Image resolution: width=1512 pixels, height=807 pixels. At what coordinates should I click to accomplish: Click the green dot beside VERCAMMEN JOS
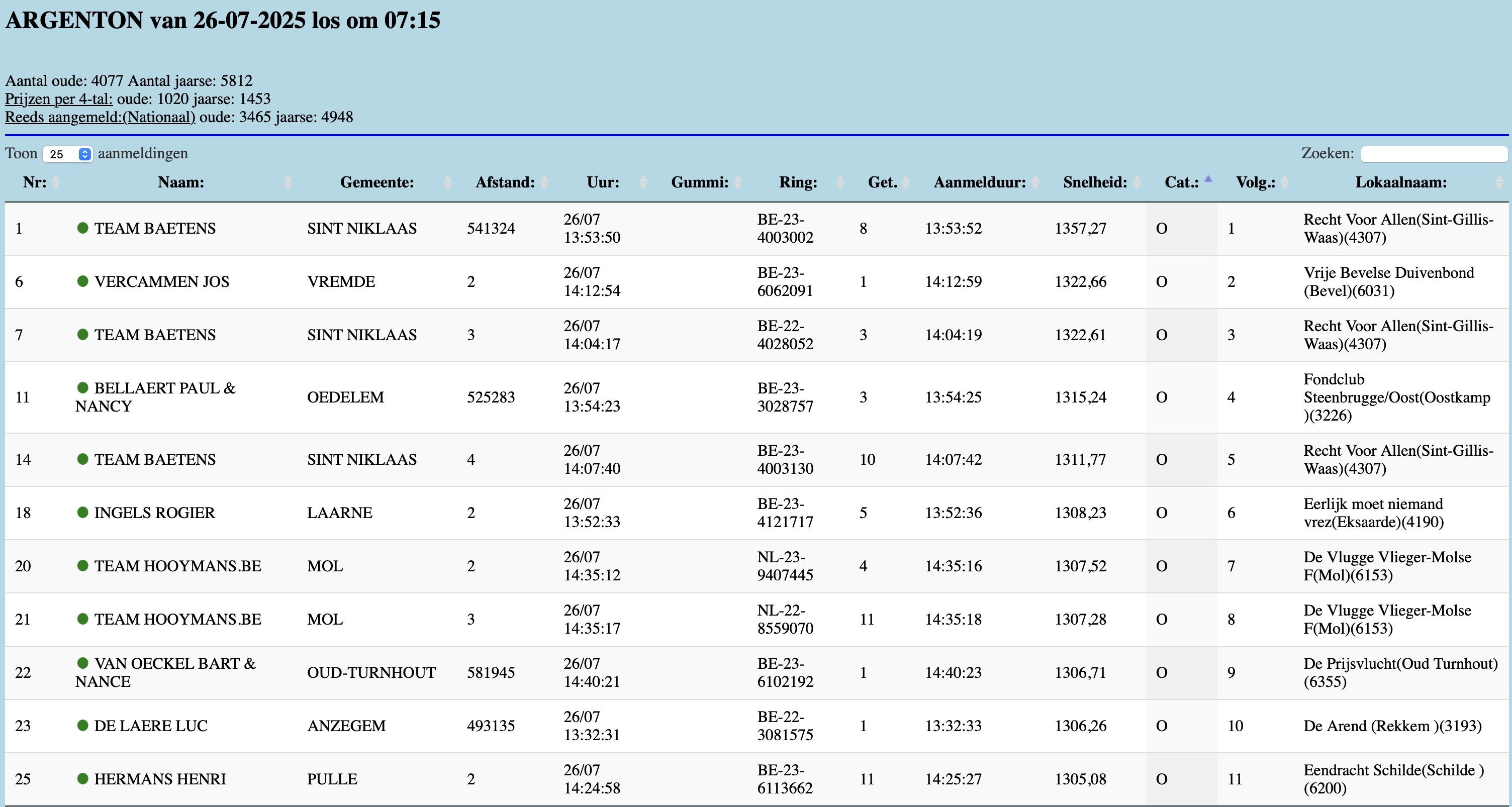pos(83,281)
